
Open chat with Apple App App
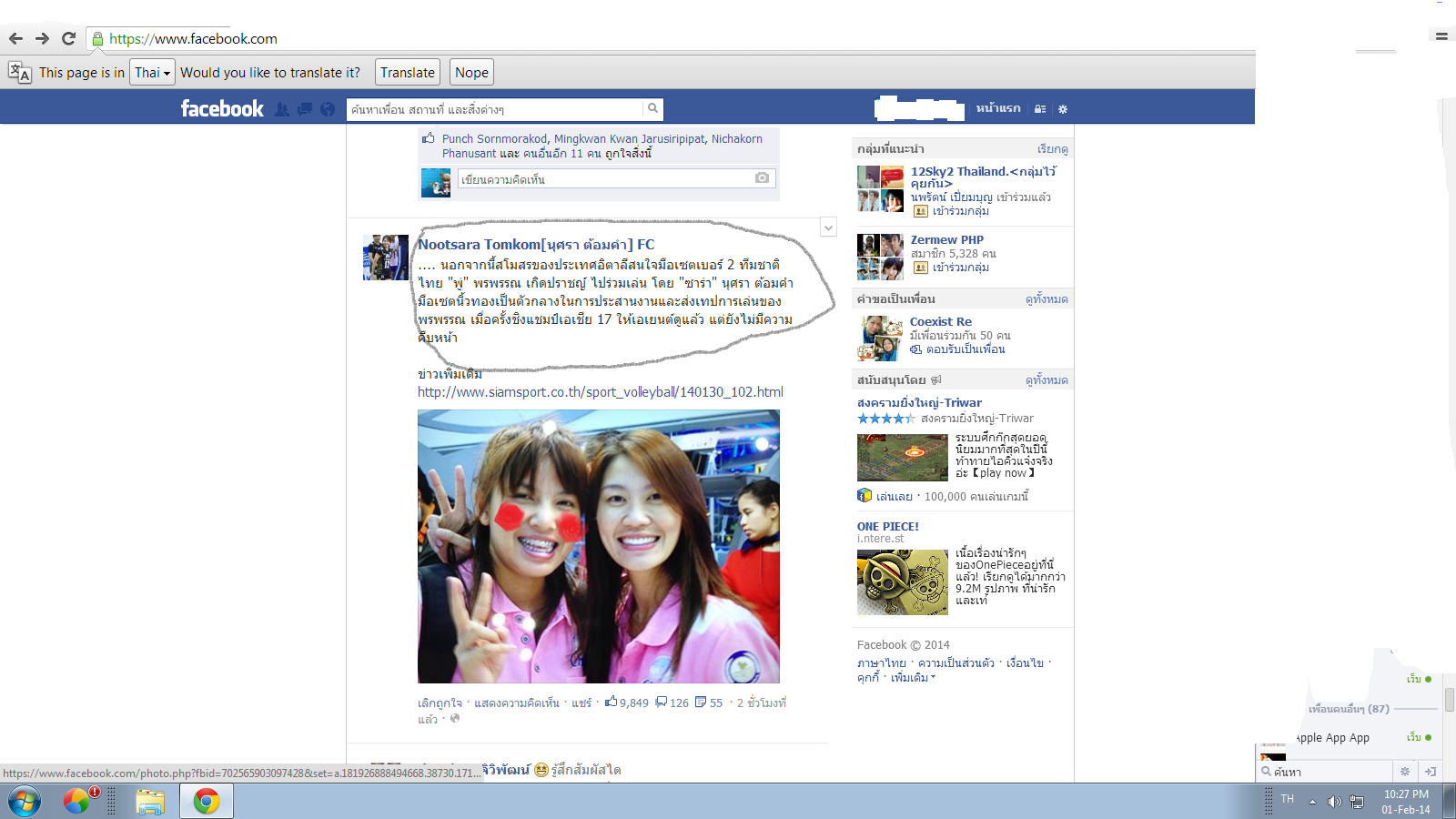[1332, 738]
